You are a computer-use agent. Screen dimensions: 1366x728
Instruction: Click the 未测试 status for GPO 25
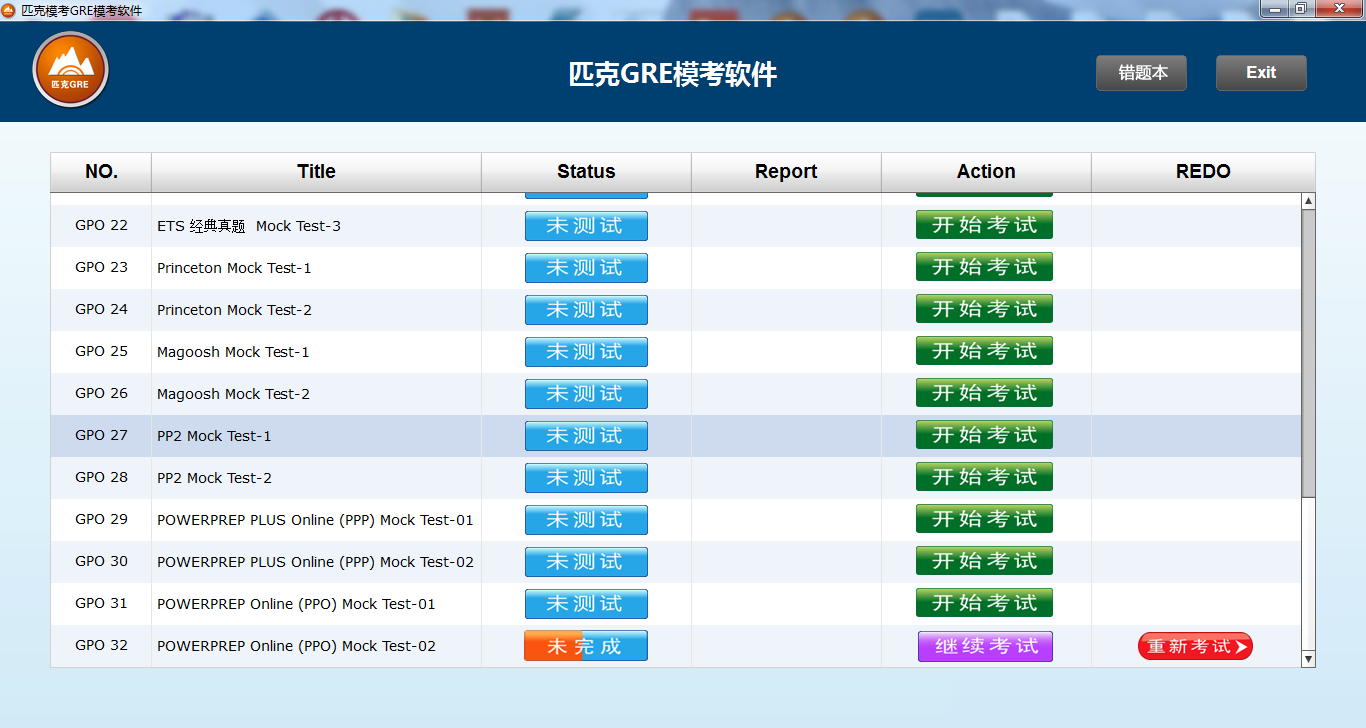586,352
